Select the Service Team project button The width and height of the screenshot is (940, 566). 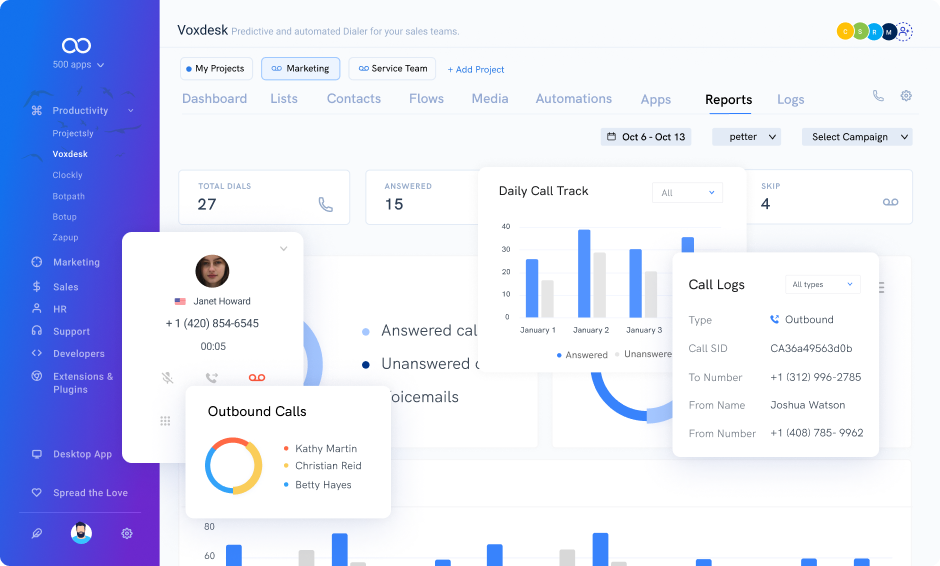click(392, 69)
